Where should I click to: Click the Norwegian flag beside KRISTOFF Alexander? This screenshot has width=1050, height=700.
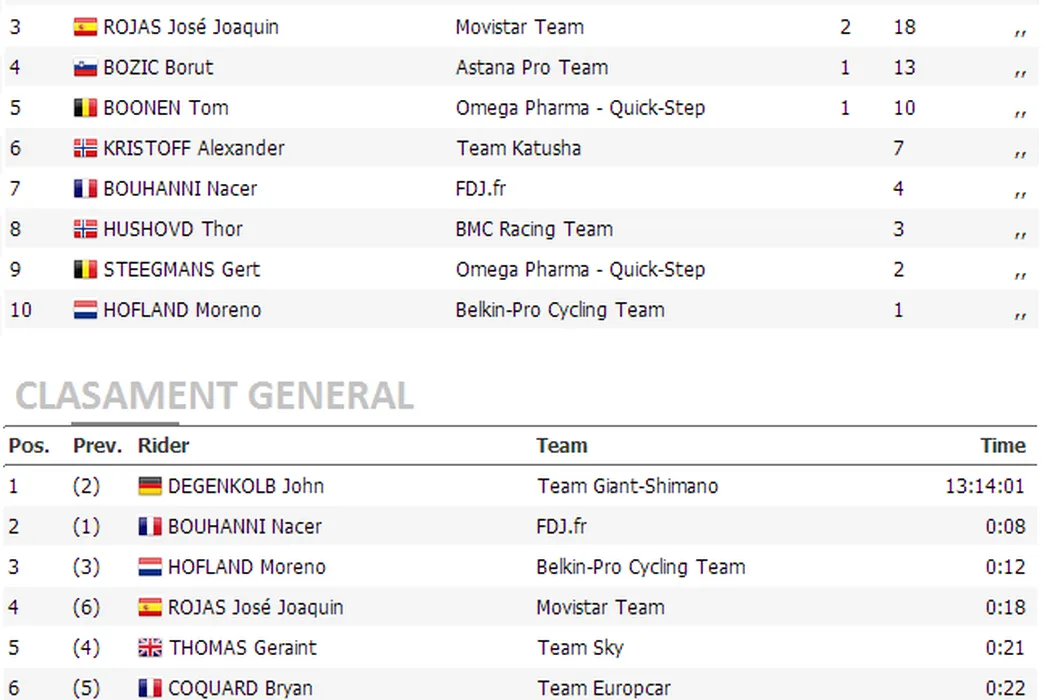pyautogui.click(x=85, y=149)
